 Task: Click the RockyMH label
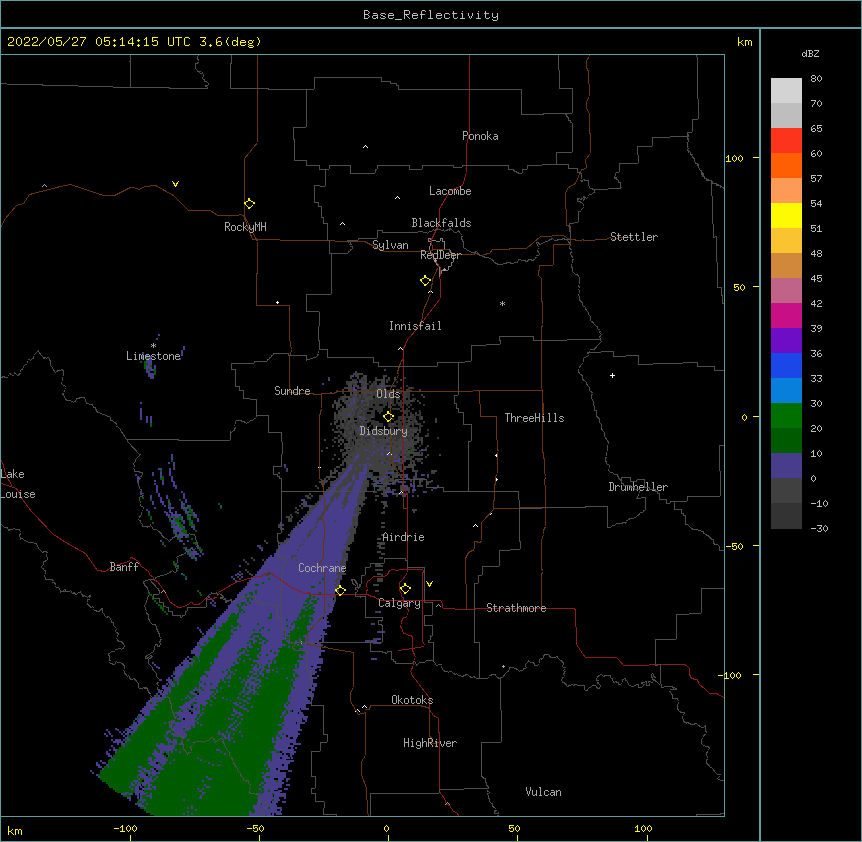[x=245, y=227]
